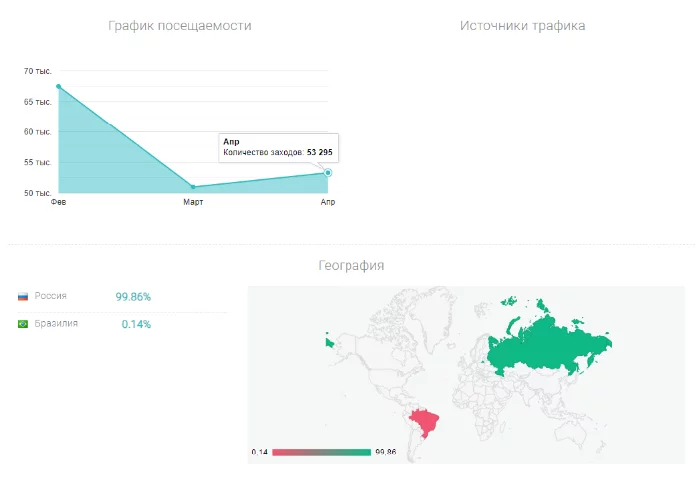Click the "Источники трафика" heading
The width and height of the screenshot is (699, 495).
(523, 25)
